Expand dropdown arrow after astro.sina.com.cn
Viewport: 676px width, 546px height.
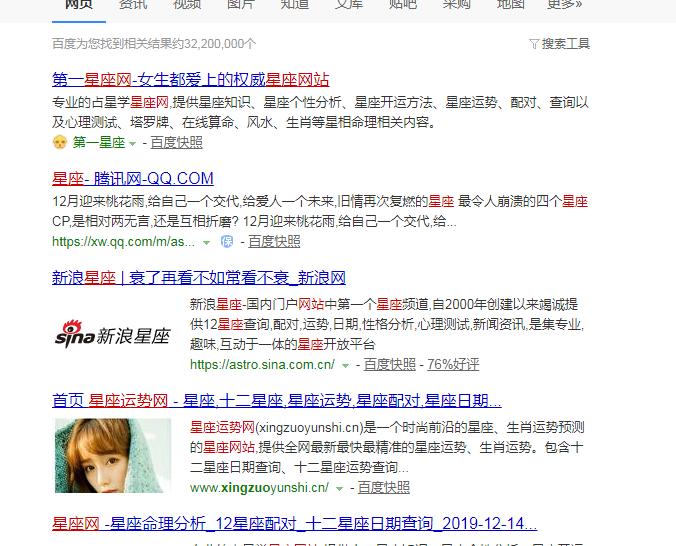[345, 366]
